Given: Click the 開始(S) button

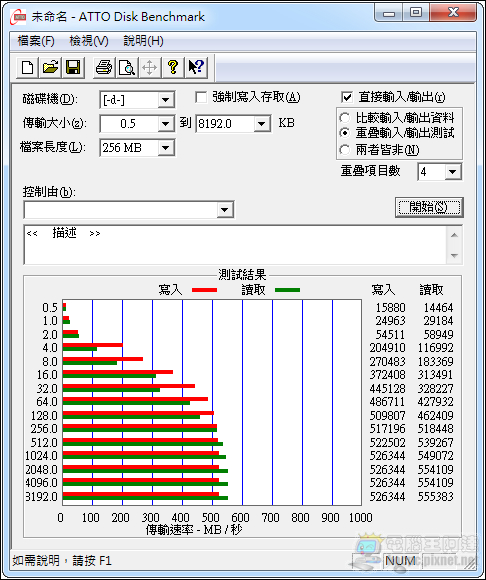Looking at the screenshot, I should pos(429,207).
